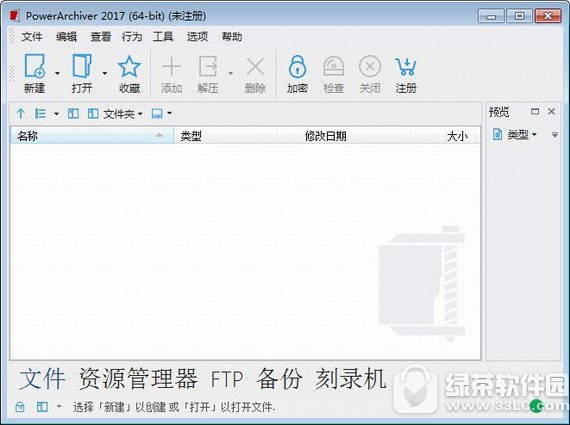Minimize the PowerArchiver window
The width and height of the screenshot is (570, 425).
click(491, 16)
